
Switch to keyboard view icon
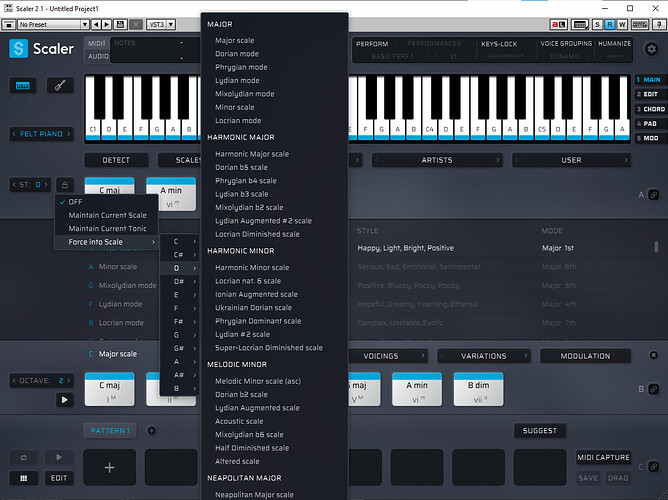click(x=23, y=86)
